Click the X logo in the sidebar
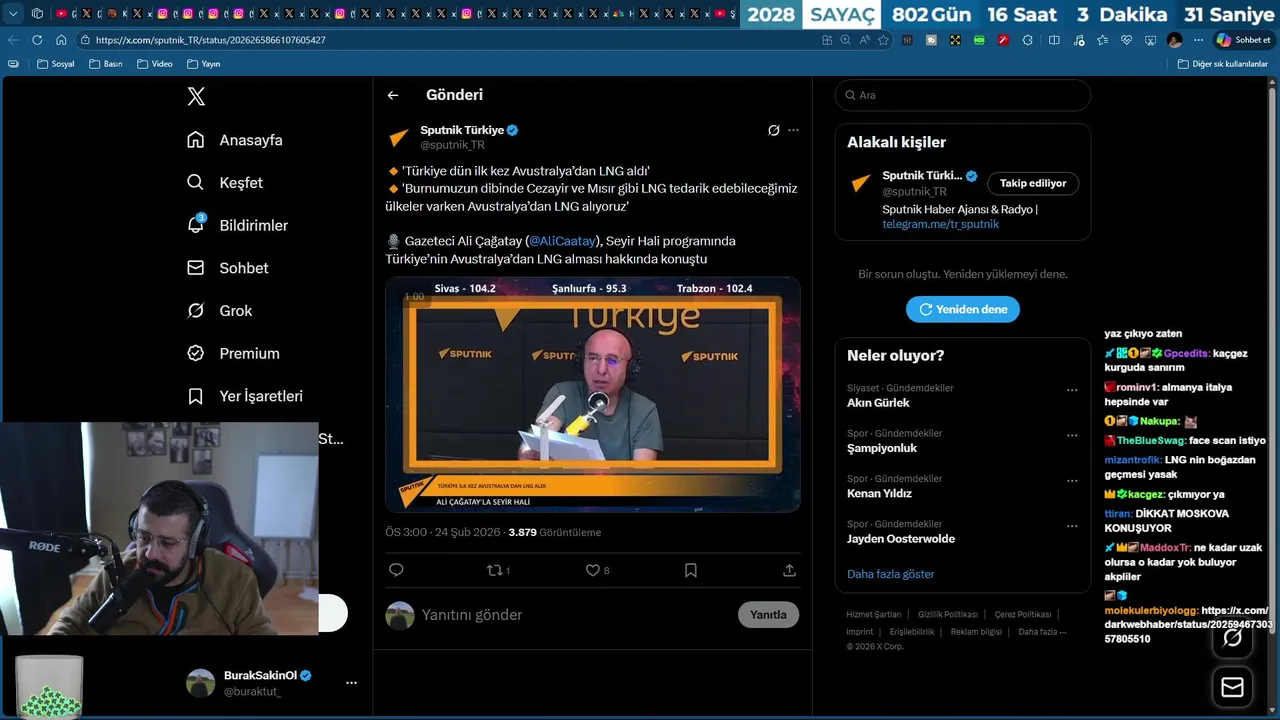This screenshot has width=1280, height=720. point(196,96)
